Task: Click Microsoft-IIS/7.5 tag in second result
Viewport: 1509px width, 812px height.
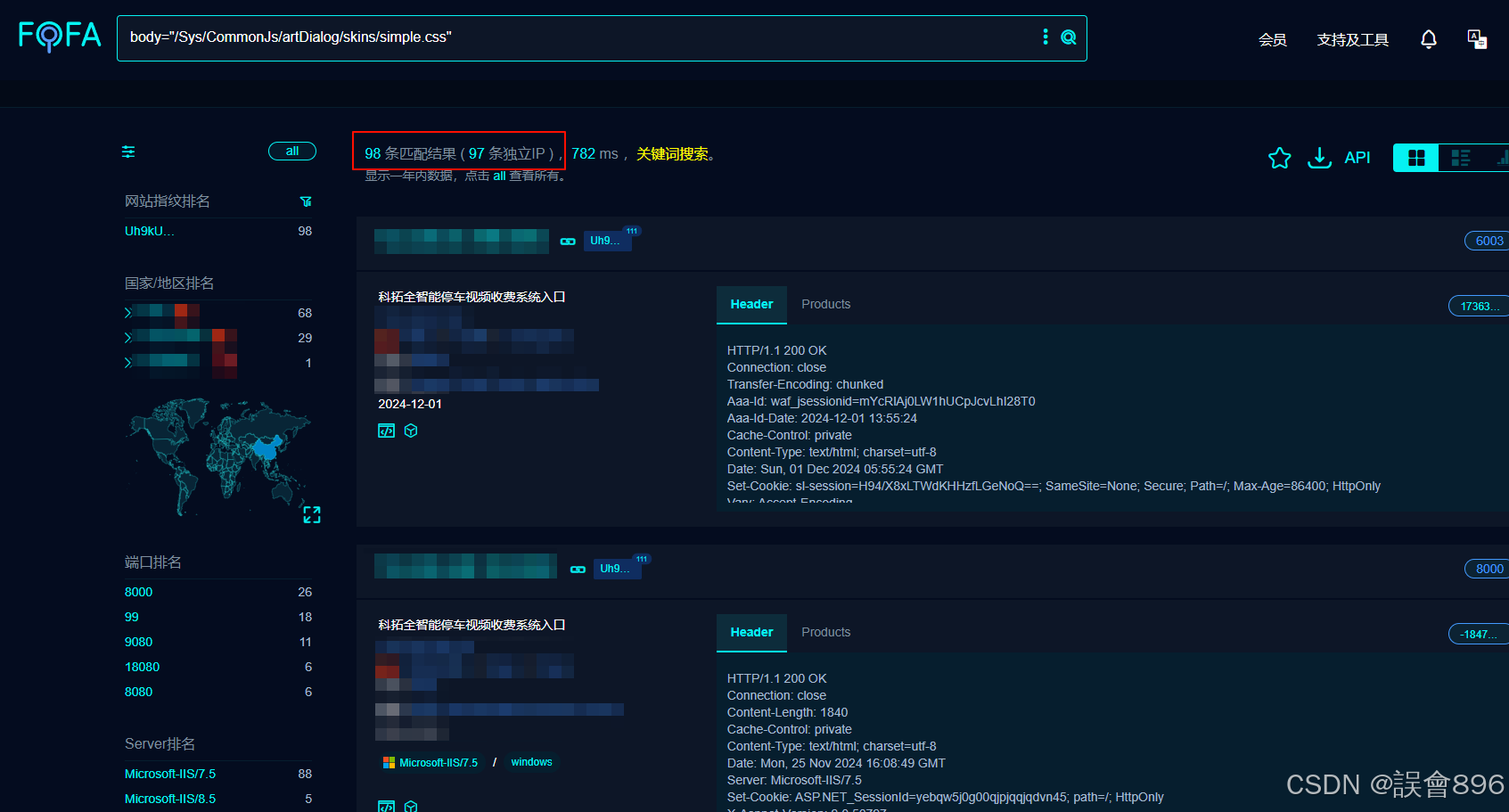Action: click(439, 763)
